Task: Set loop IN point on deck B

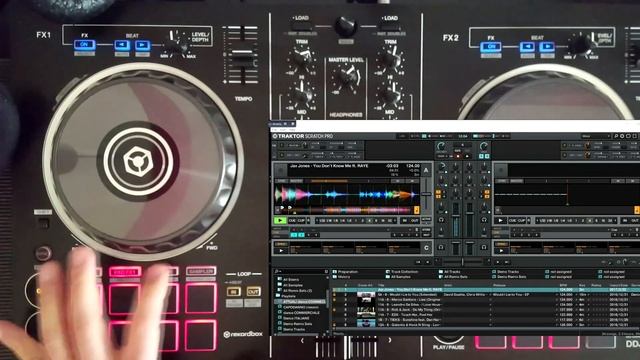Action: tap(625, 220)
